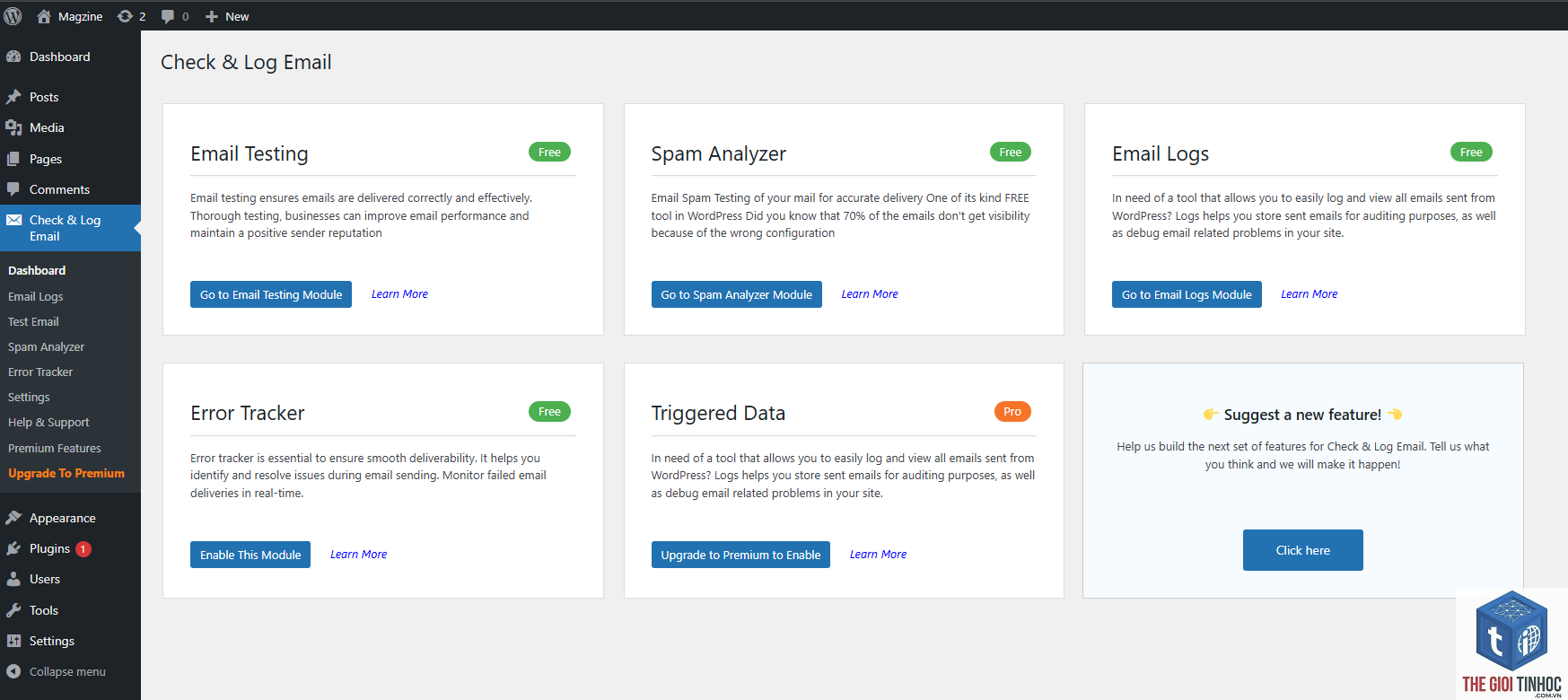1568x700 pixels.
Task: Click the updates icon showing 2
Action: tap(125, 16)
